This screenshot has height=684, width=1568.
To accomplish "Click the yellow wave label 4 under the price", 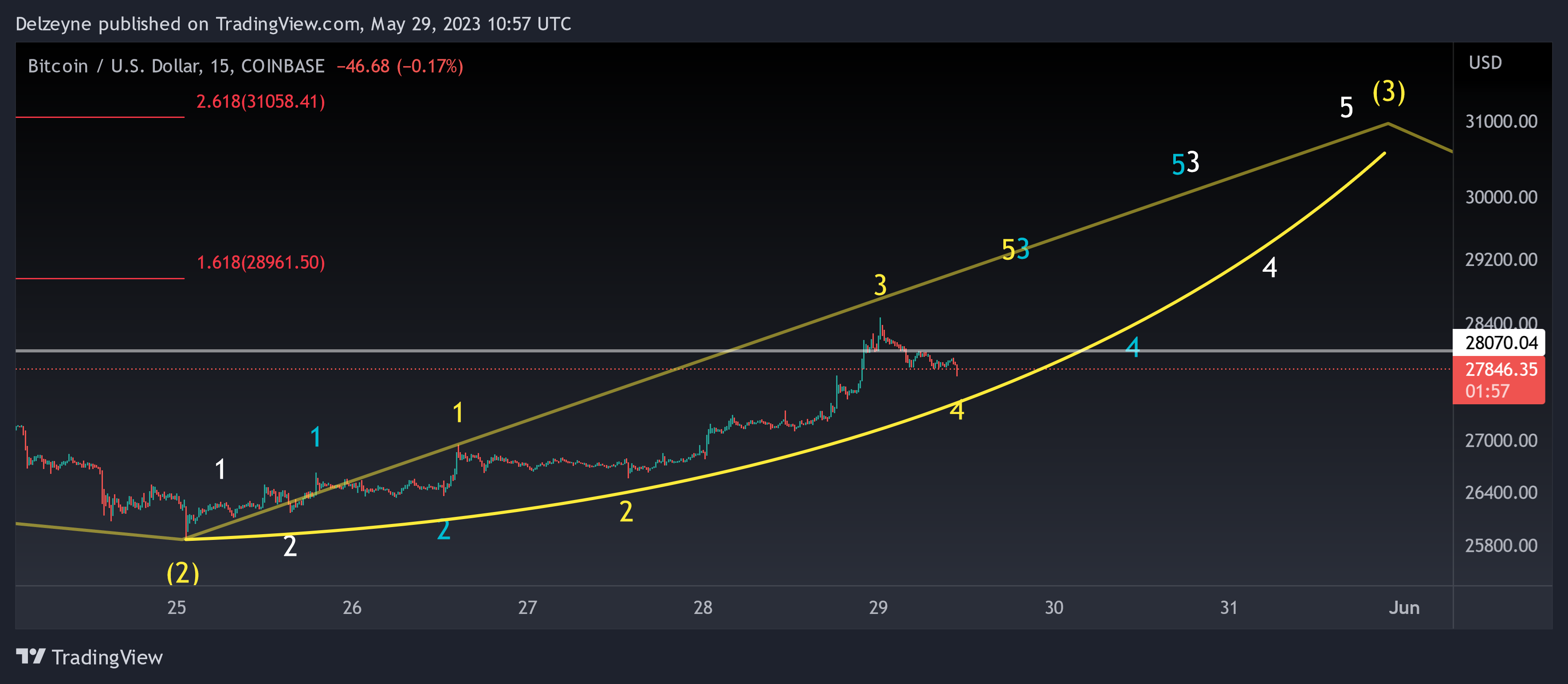I will [x=957, y=410].
